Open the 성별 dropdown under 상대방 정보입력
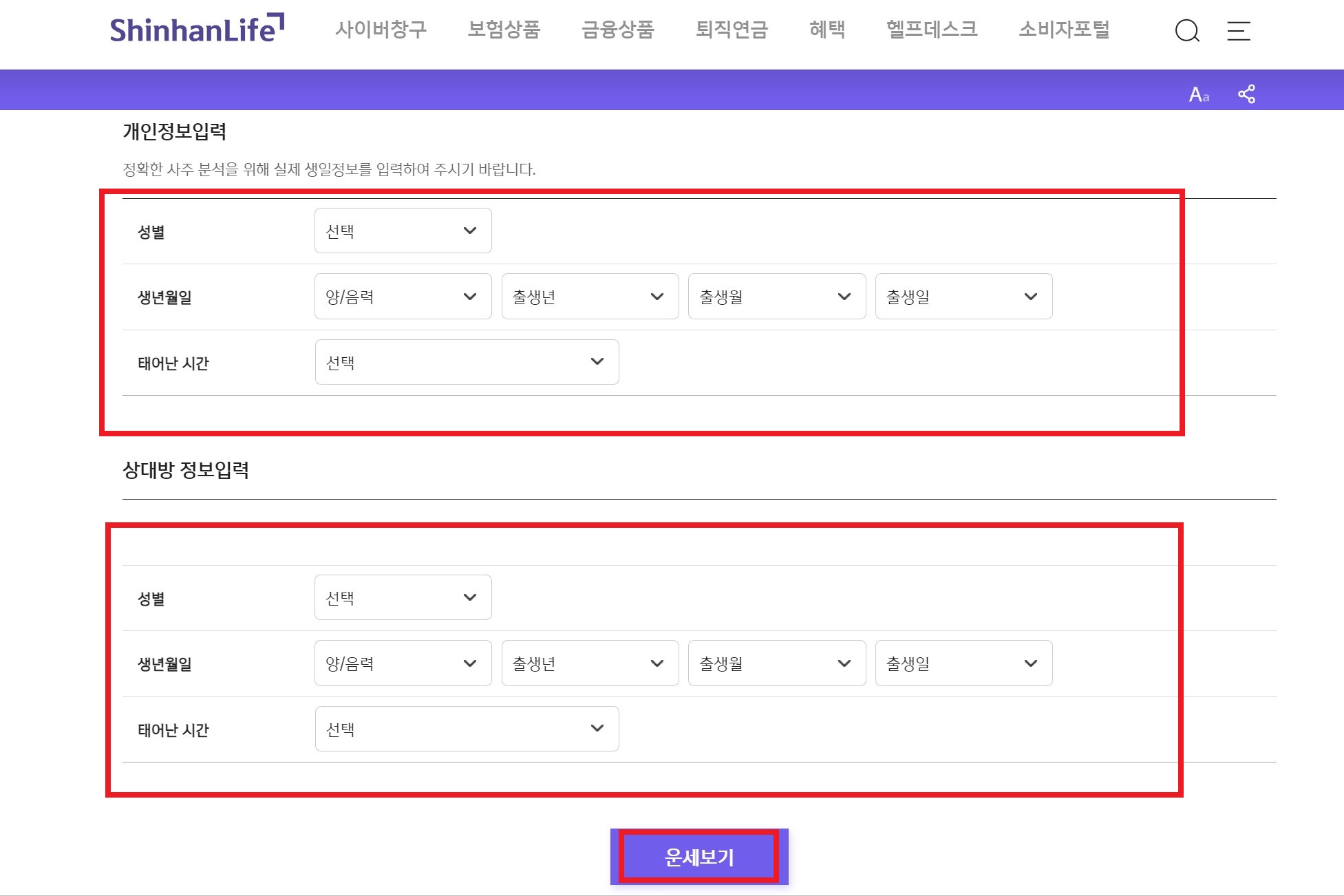The height and width of the screenshot is (896, 1344). [x=403, y=597]
